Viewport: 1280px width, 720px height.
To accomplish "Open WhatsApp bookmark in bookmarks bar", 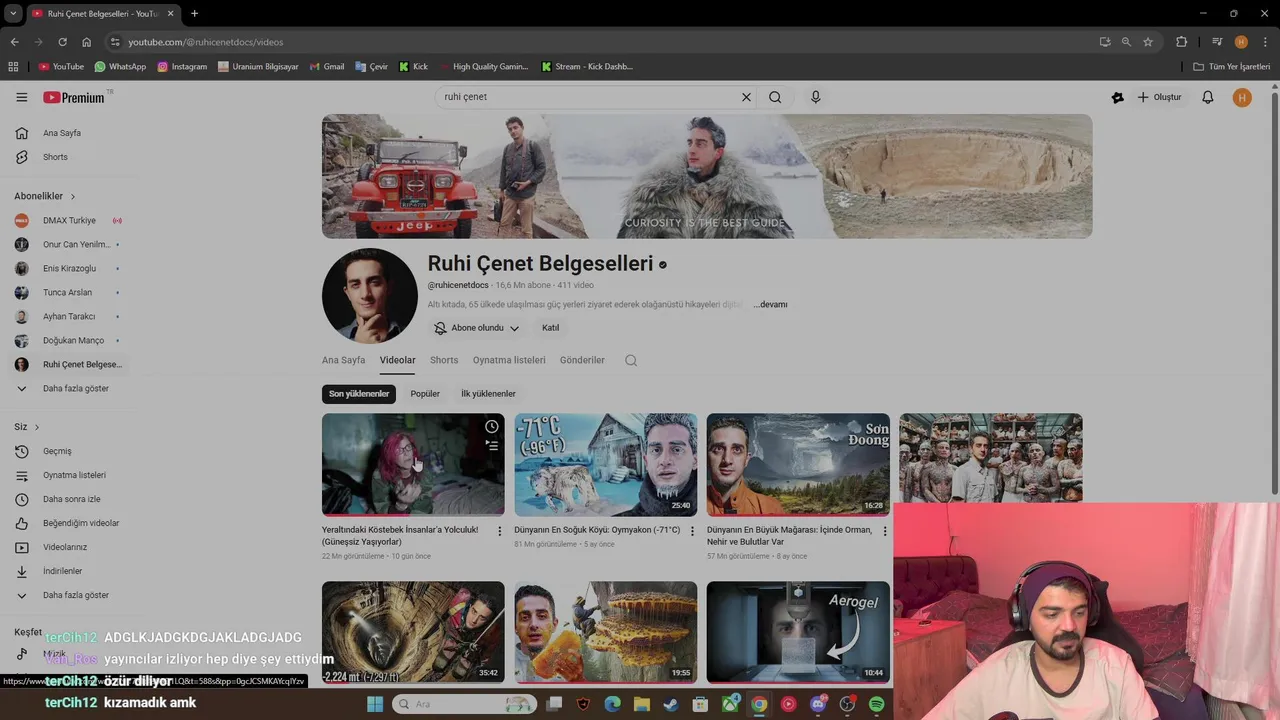I will pos(120,67).
